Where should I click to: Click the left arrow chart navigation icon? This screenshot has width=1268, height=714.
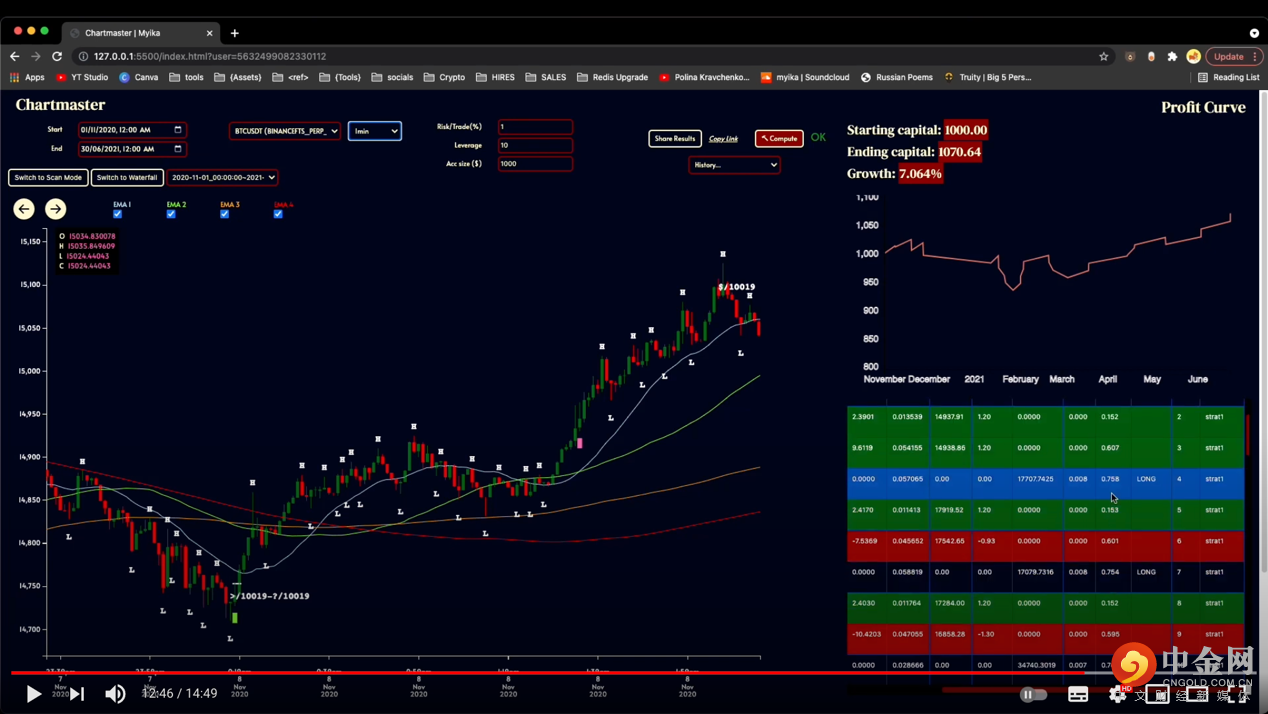pyautogui.click(x=24, y=209)
